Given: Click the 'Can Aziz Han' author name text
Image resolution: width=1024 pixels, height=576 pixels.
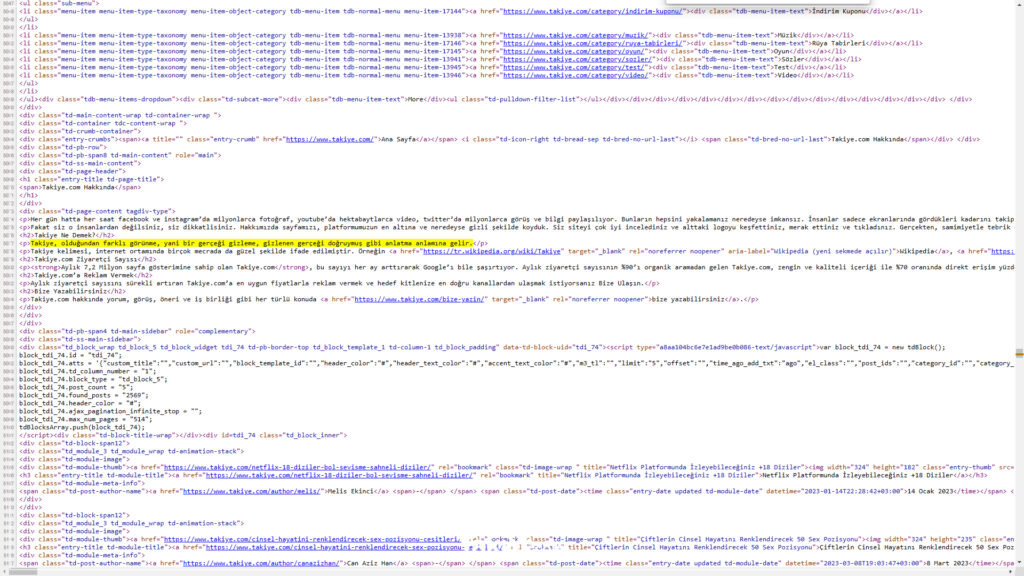Looking at the screenshot, I should tap(370, 563).
